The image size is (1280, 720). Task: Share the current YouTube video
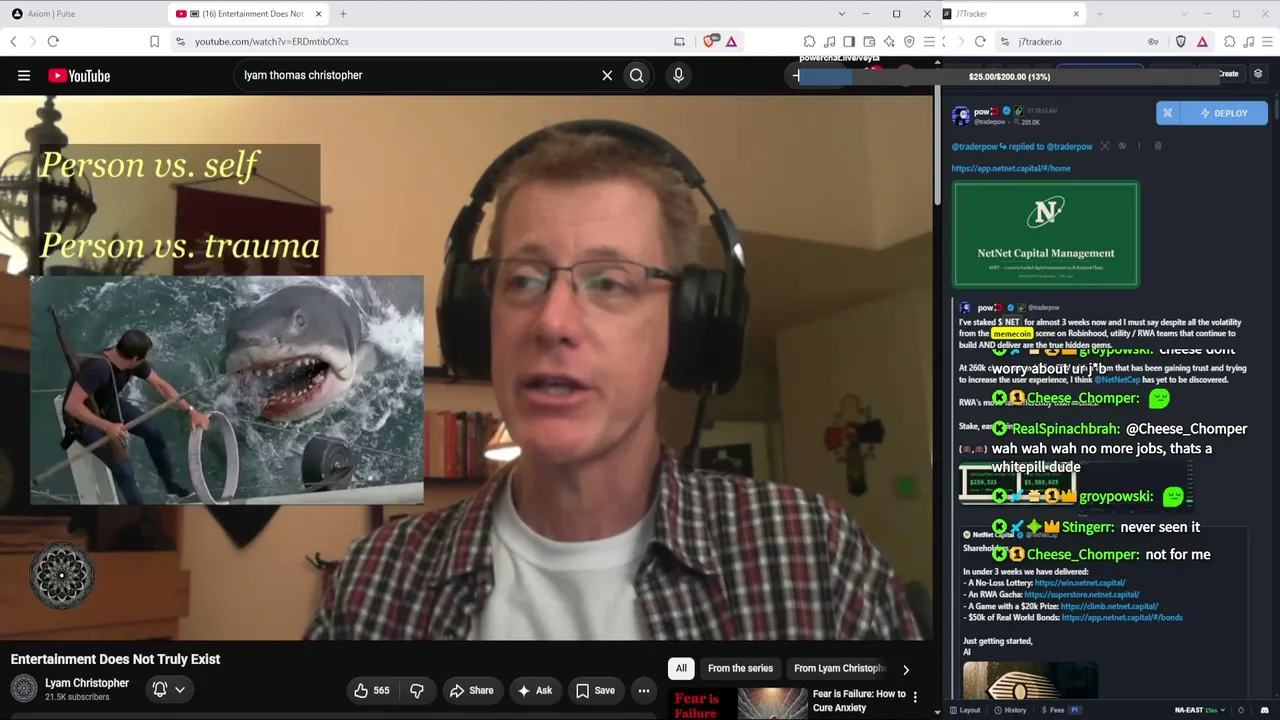tap(471, 690)
